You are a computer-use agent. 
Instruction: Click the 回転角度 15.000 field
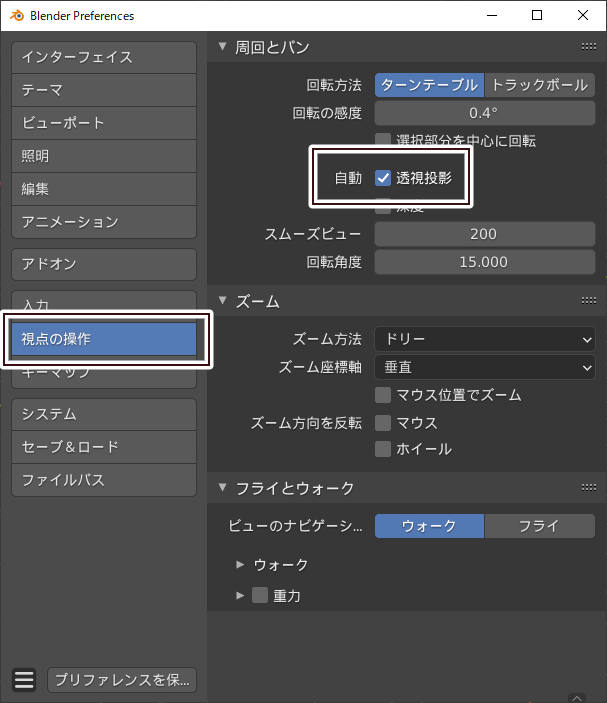point(485,262)
